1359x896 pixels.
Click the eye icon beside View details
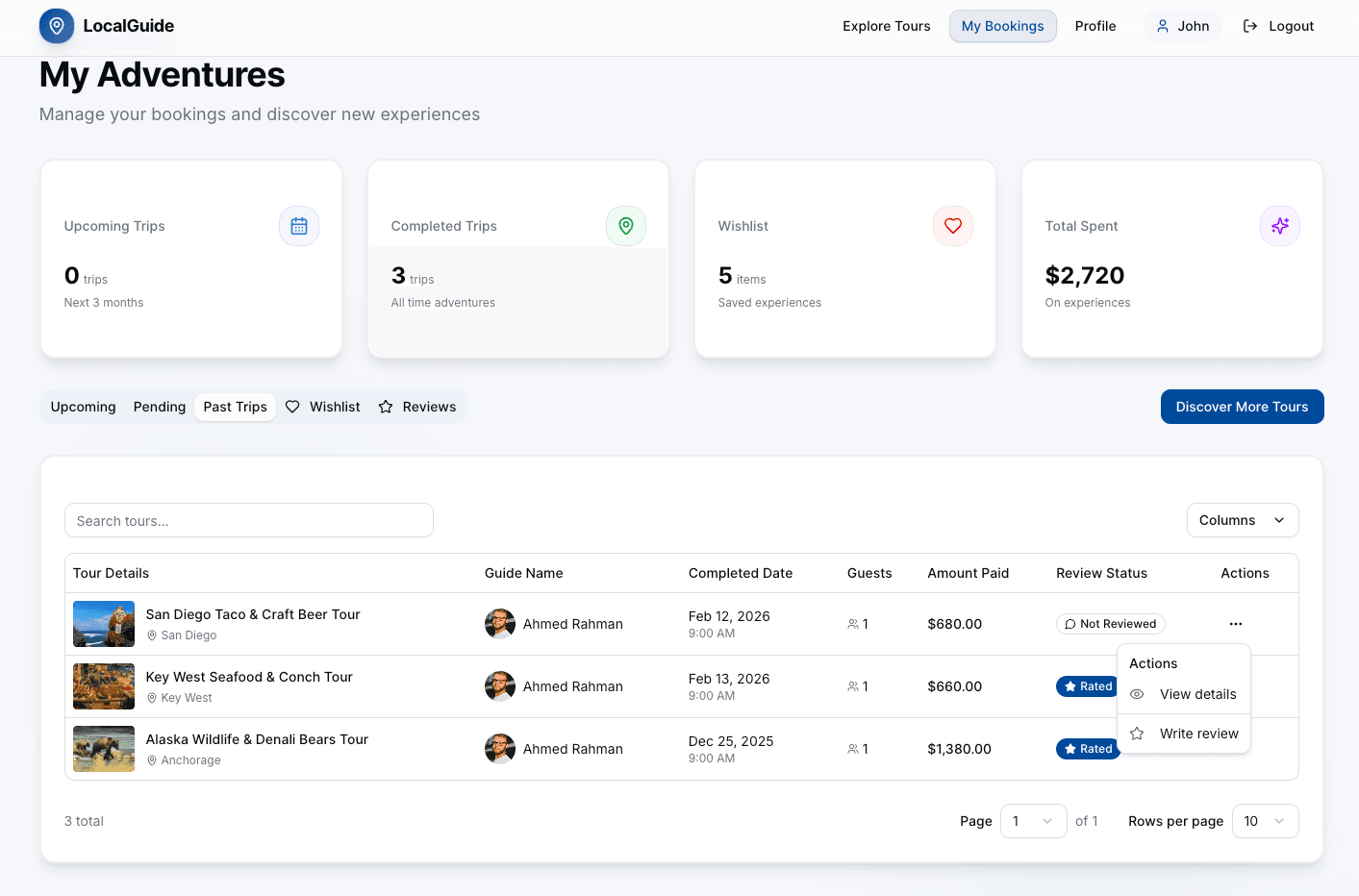coord(1137,694)
